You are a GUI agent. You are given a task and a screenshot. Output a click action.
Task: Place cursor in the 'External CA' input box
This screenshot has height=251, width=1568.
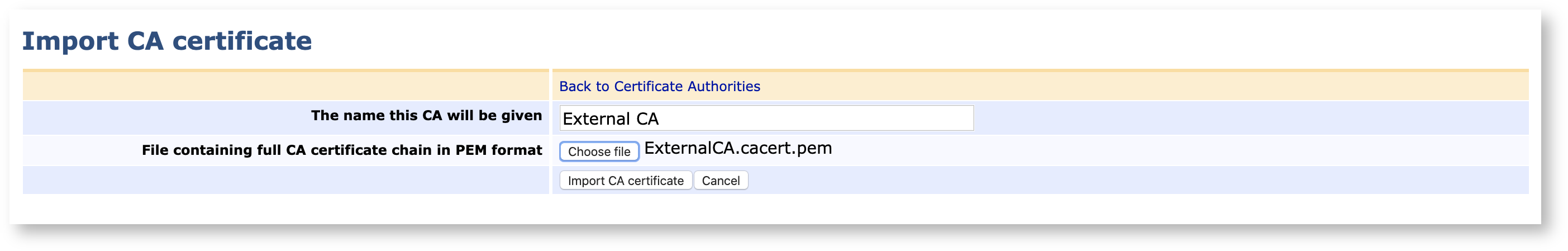coord(766,118)
